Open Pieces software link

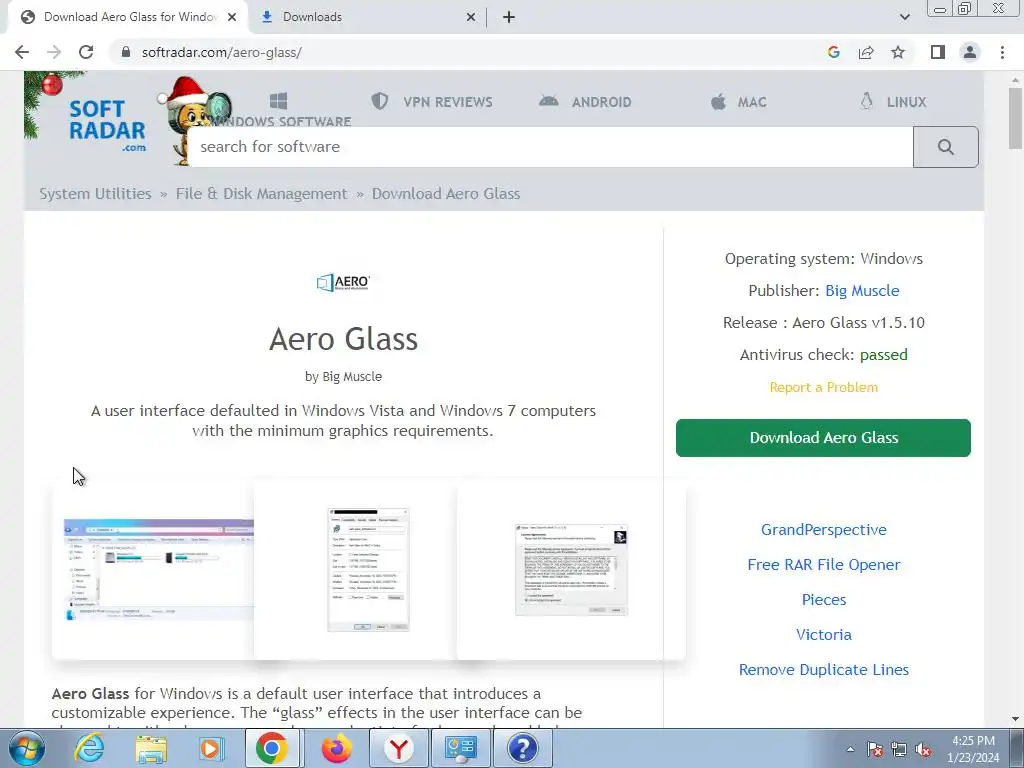(824, 600)
